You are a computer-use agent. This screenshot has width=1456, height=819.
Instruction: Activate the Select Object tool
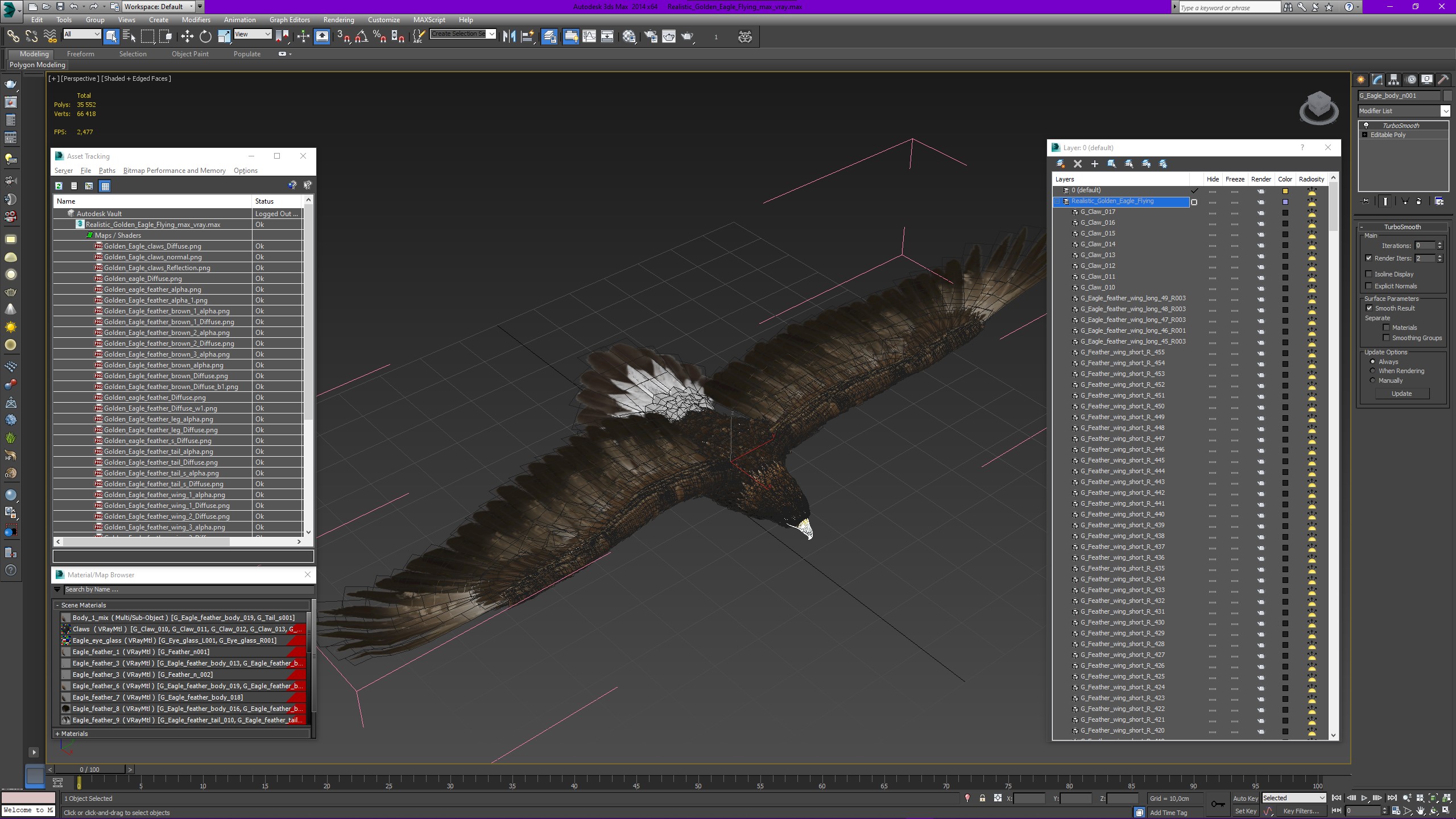point(111,36)
